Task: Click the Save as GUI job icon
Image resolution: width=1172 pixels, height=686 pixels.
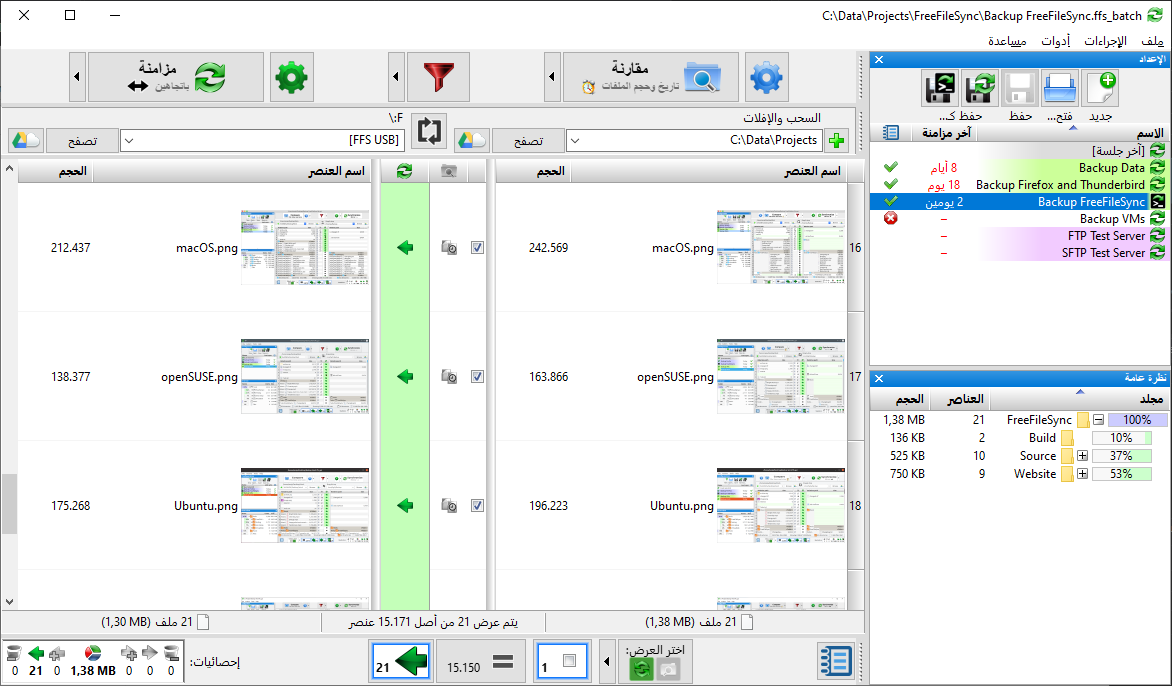Action: coord(980,88)
